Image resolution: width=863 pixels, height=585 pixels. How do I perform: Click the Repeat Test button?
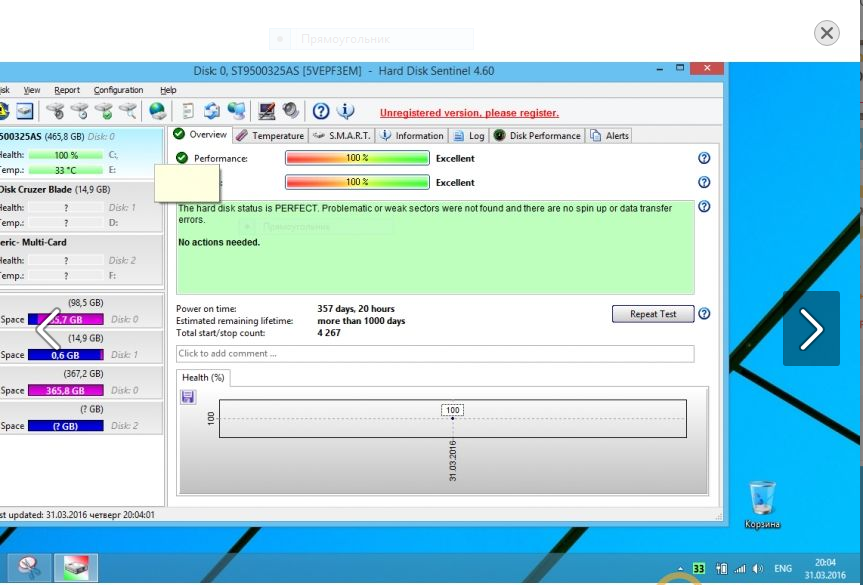coord(653,314)
